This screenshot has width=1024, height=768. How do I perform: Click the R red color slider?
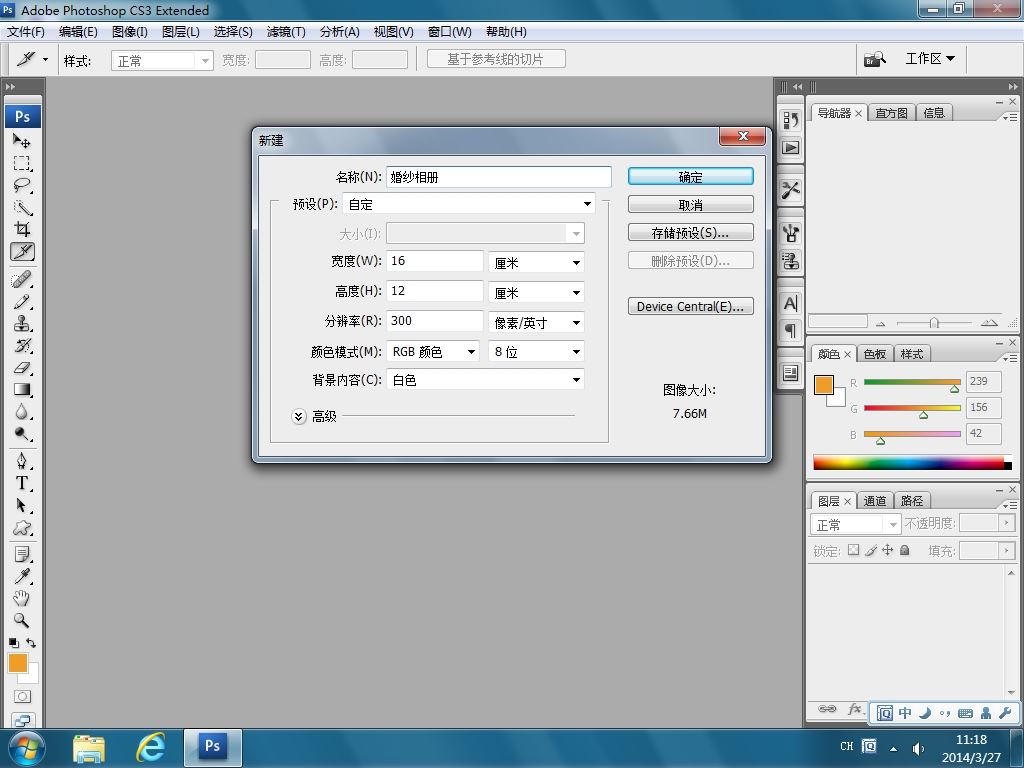[912, 382]
